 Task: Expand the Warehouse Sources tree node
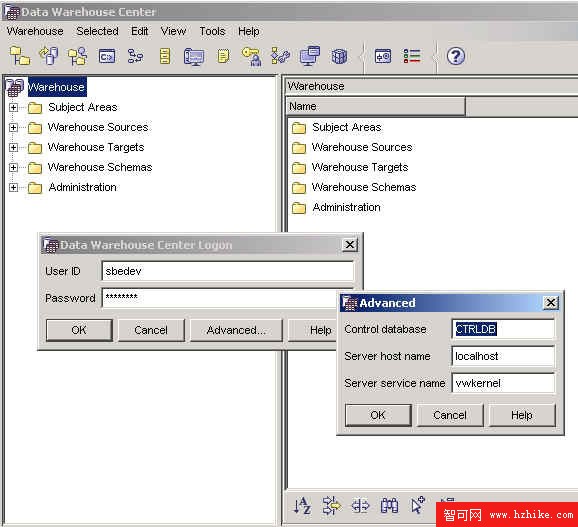pos(13,128)
